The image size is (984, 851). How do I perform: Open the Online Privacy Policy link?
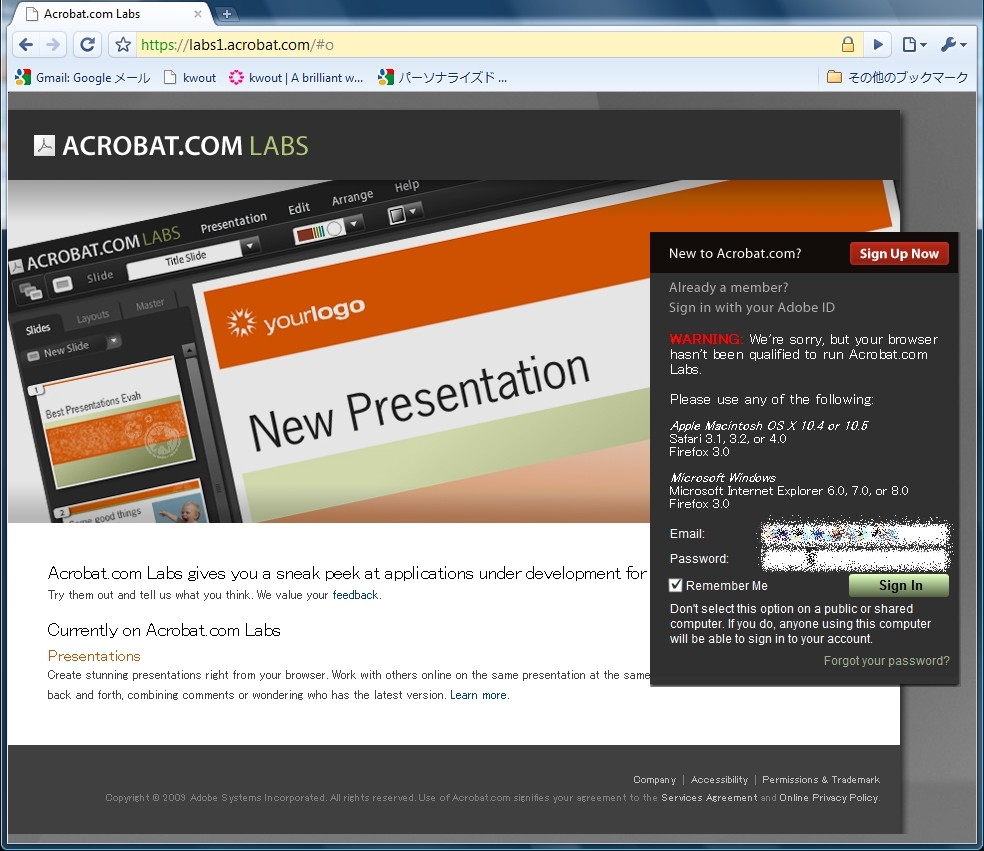pos(828,798)
